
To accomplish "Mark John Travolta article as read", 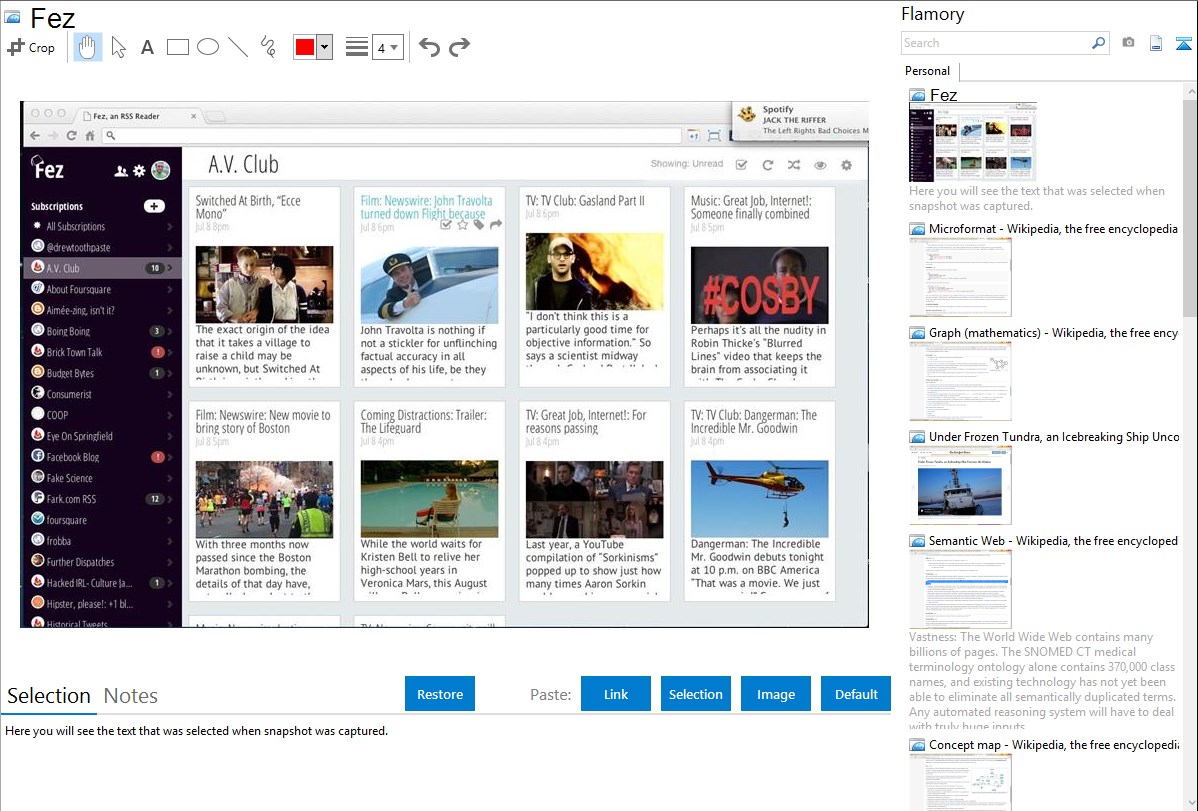I will coord(446,225).
